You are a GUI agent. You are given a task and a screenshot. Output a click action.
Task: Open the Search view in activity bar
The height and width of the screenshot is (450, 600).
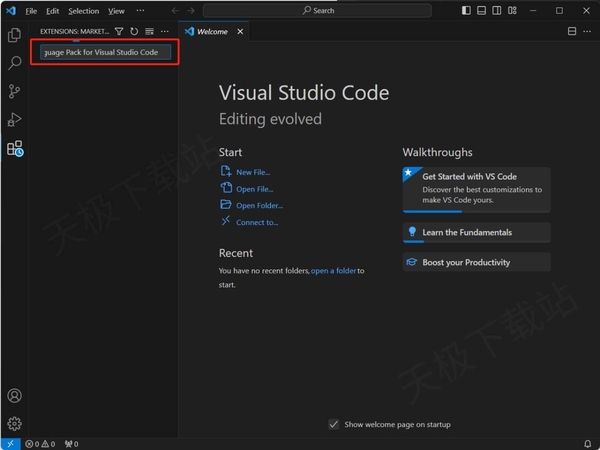[14, 63]
